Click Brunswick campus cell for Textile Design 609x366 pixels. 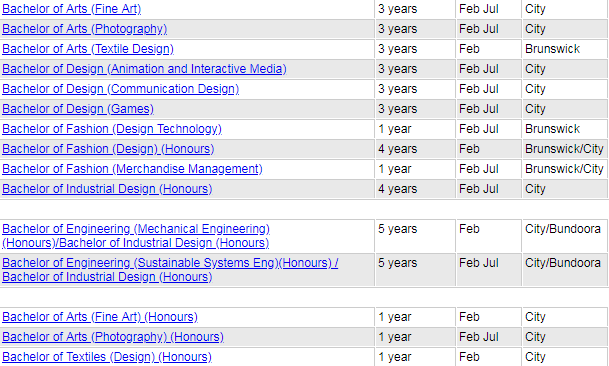point(565,49)
